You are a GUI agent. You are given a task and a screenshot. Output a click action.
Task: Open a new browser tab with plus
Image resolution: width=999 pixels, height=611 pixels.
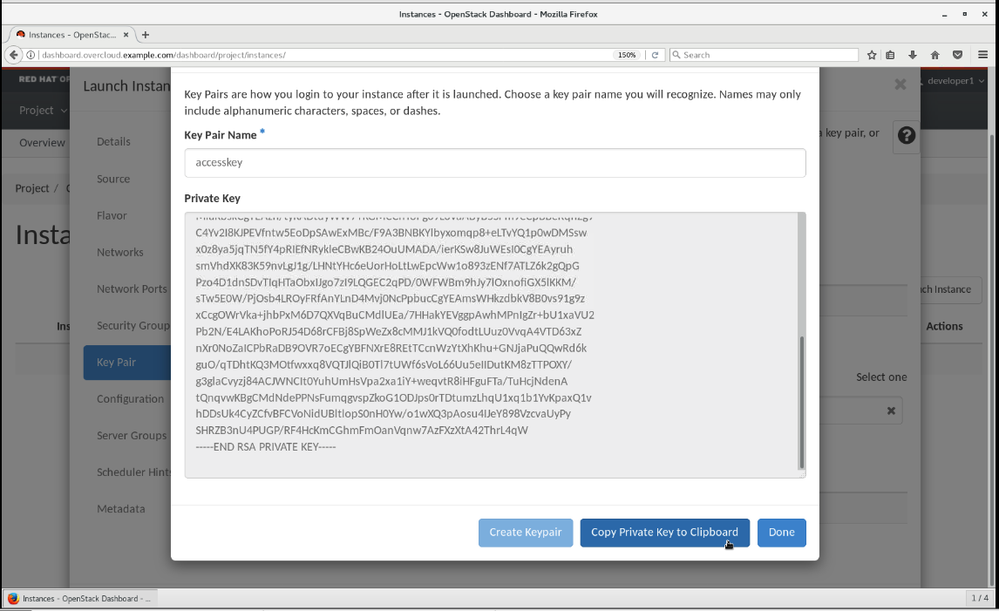click(x=146, y=35)
